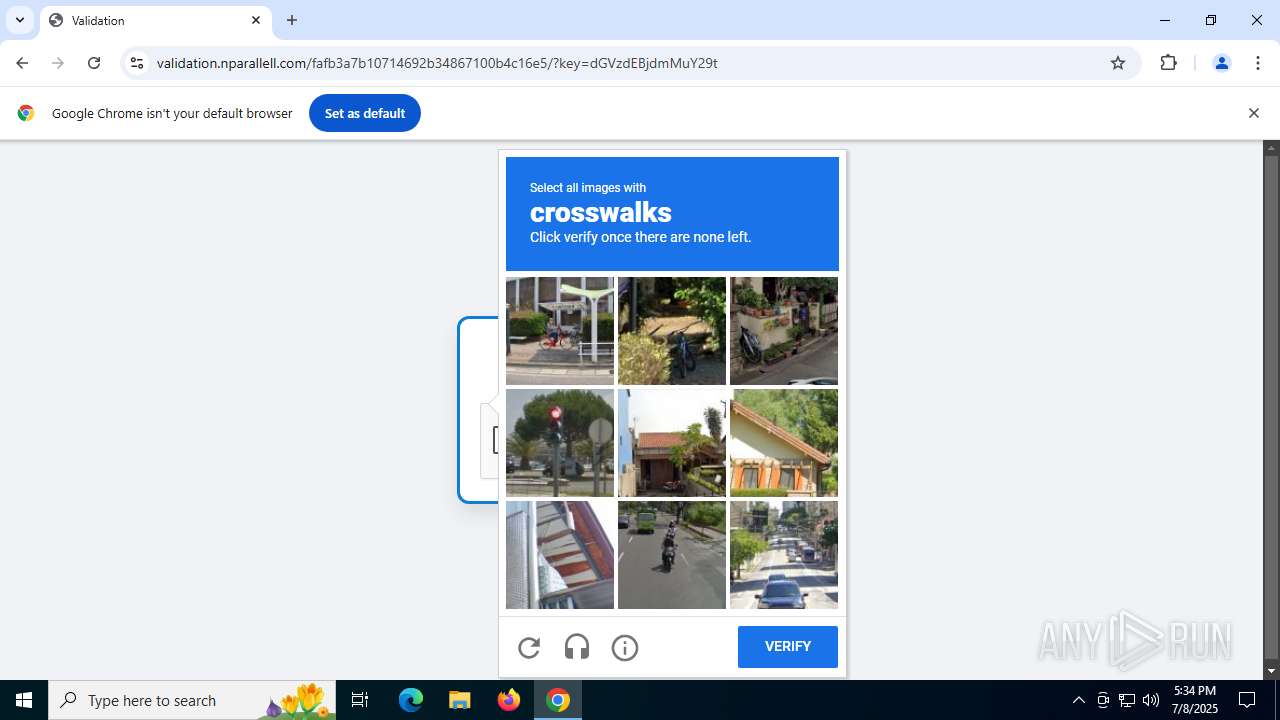Launch Firefox from taskbar
Viewport: 1280px width, 720px height.
coord(509,700)
